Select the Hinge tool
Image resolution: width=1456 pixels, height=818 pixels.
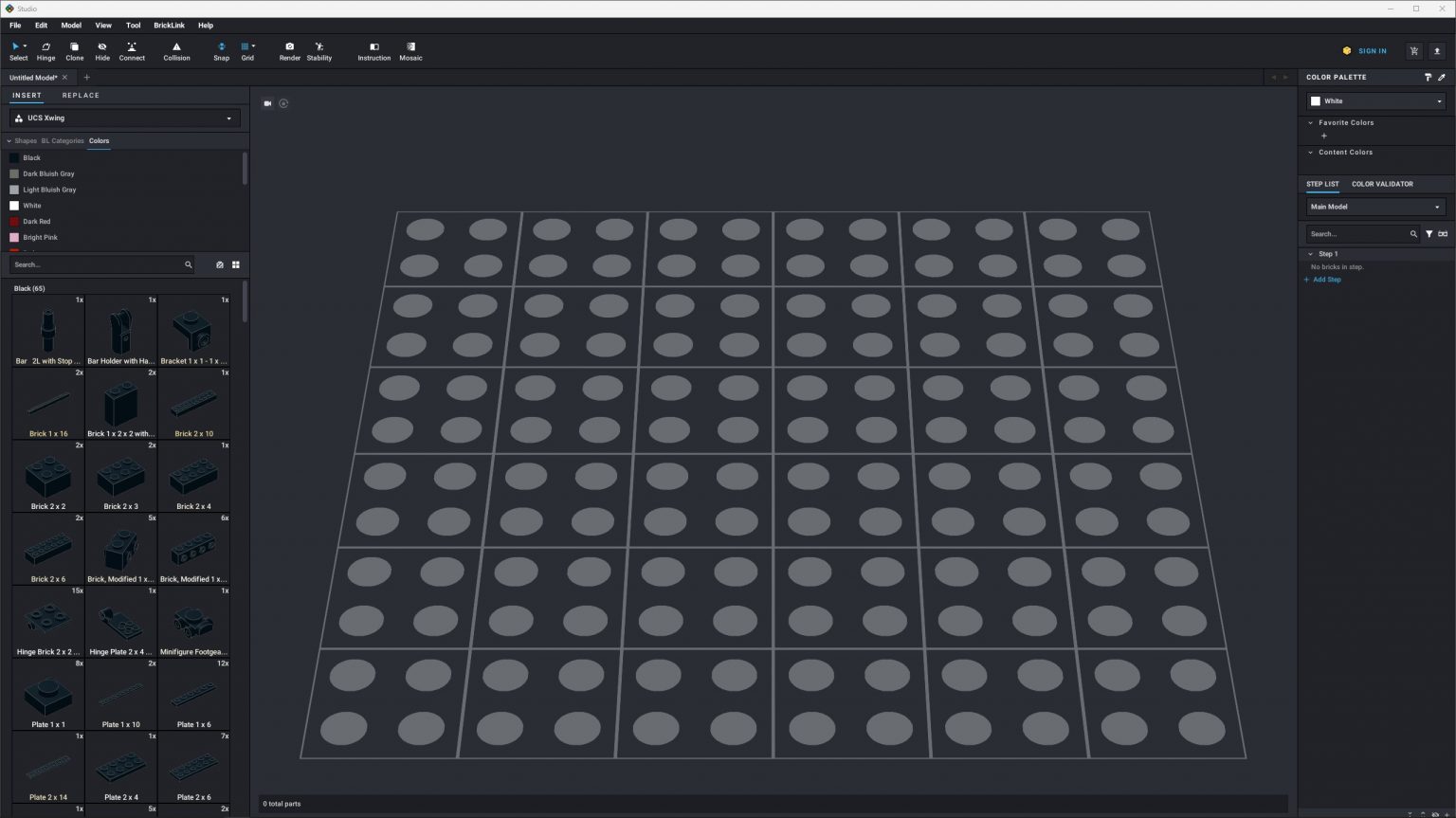coord(45,50)
